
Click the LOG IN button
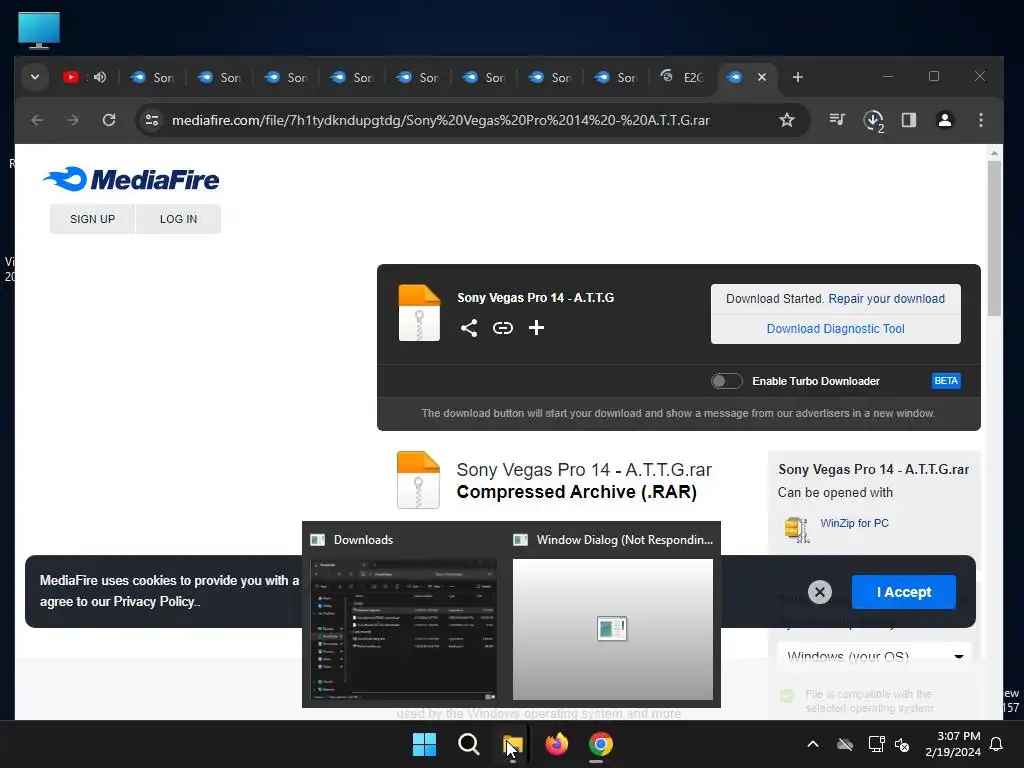click(x=178, y=219)
